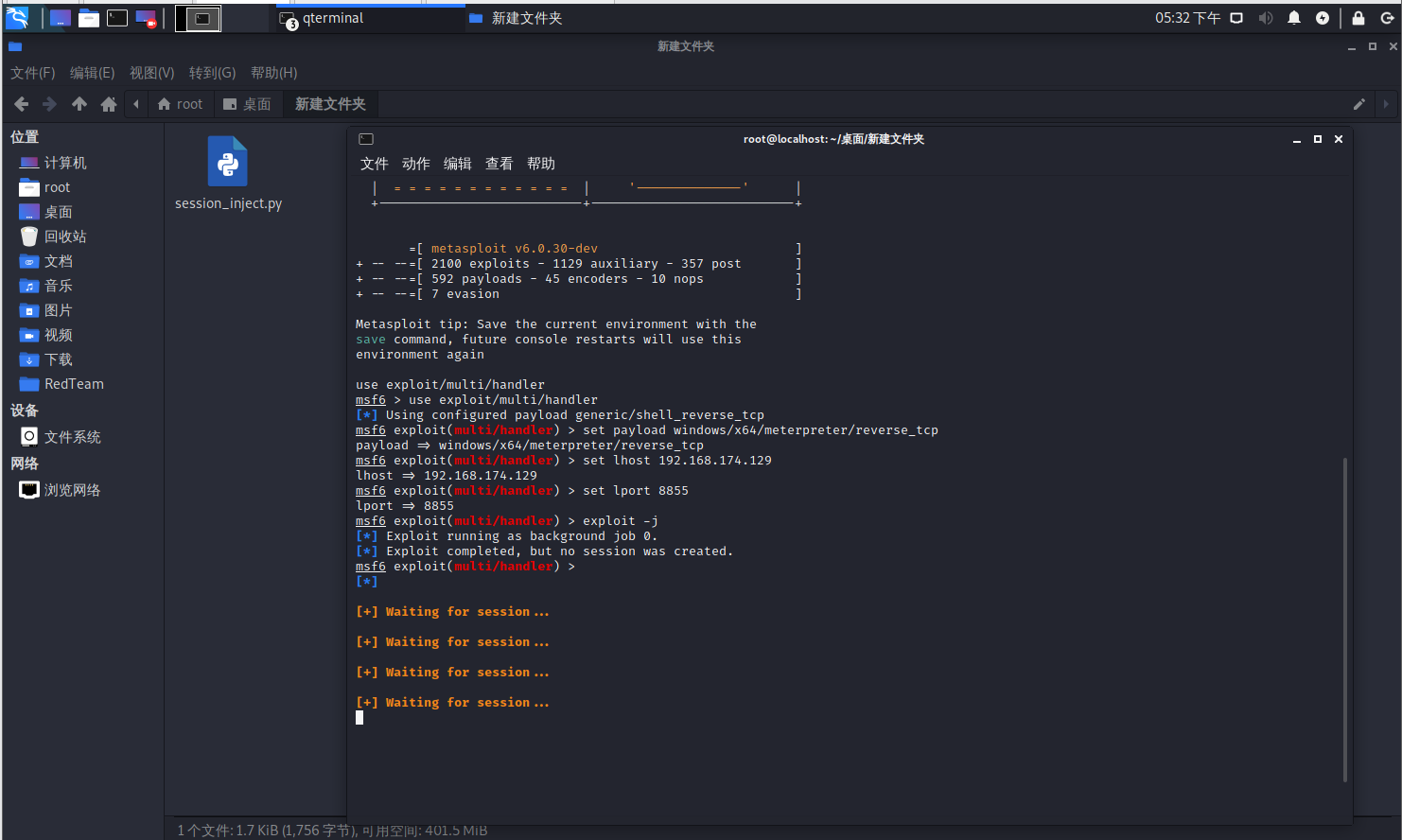Image resolution: width=1402 pixels, height=840 pixels.
Task: Go forward with the right arrow toolbar icon
Action: [x=49, y=104]
